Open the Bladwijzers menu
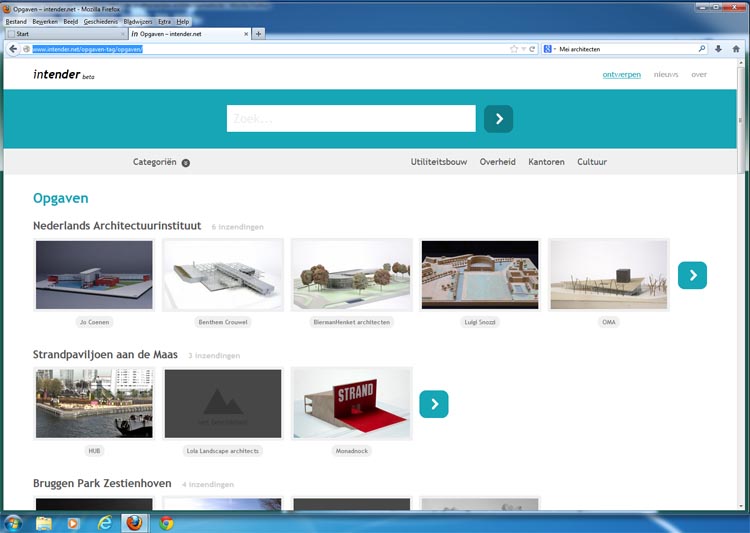The image size is (750, 533). [x=138, y=22]
